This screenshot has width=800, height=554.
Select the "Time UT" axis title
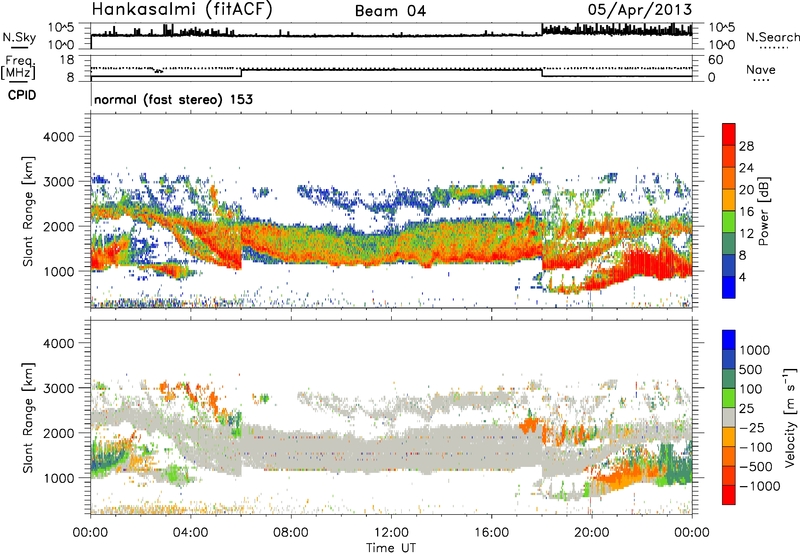tap(391, 547)
